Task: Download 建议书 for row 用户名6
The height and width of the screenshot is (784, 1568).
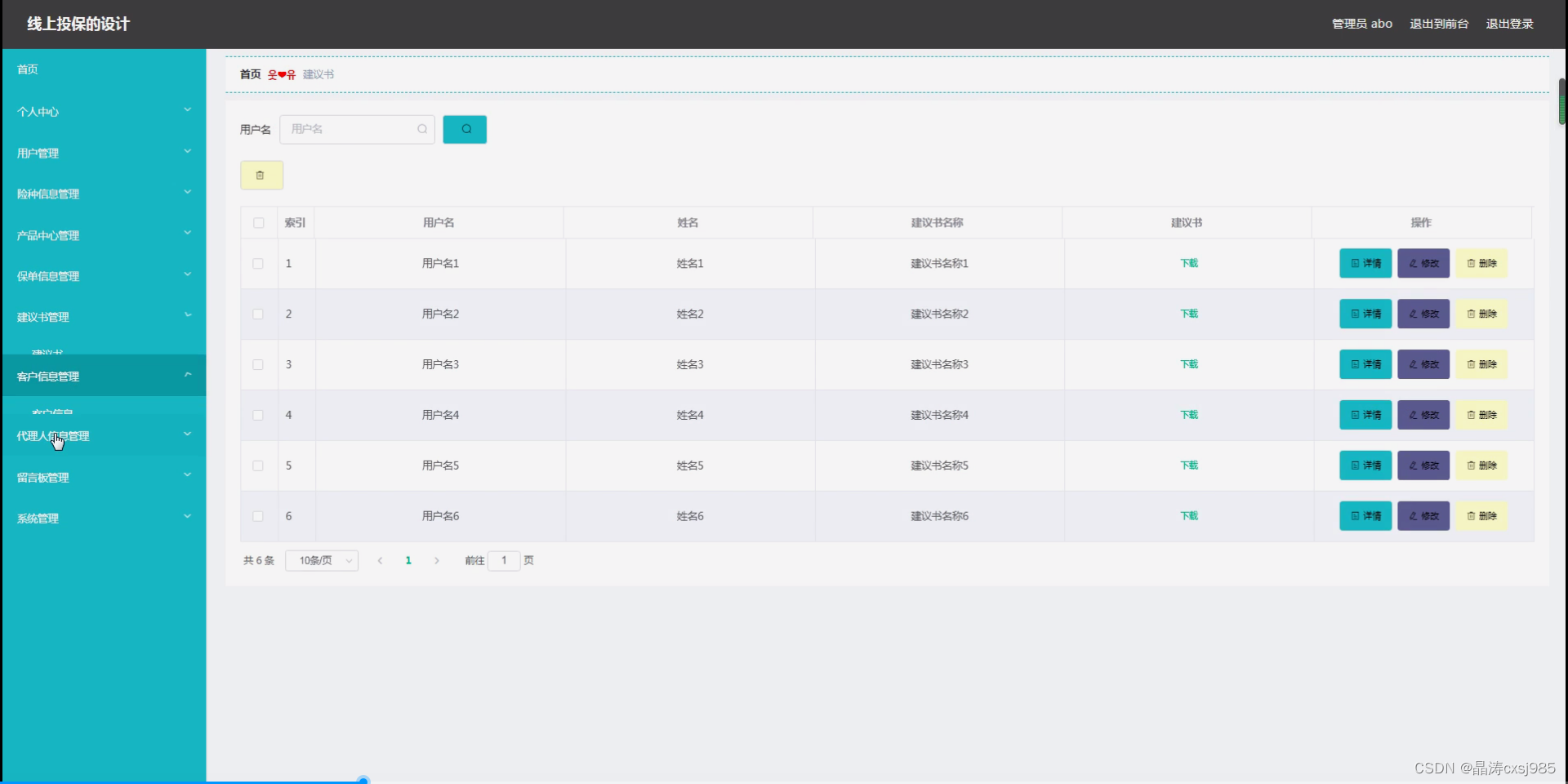Action: click(1189, 516)
